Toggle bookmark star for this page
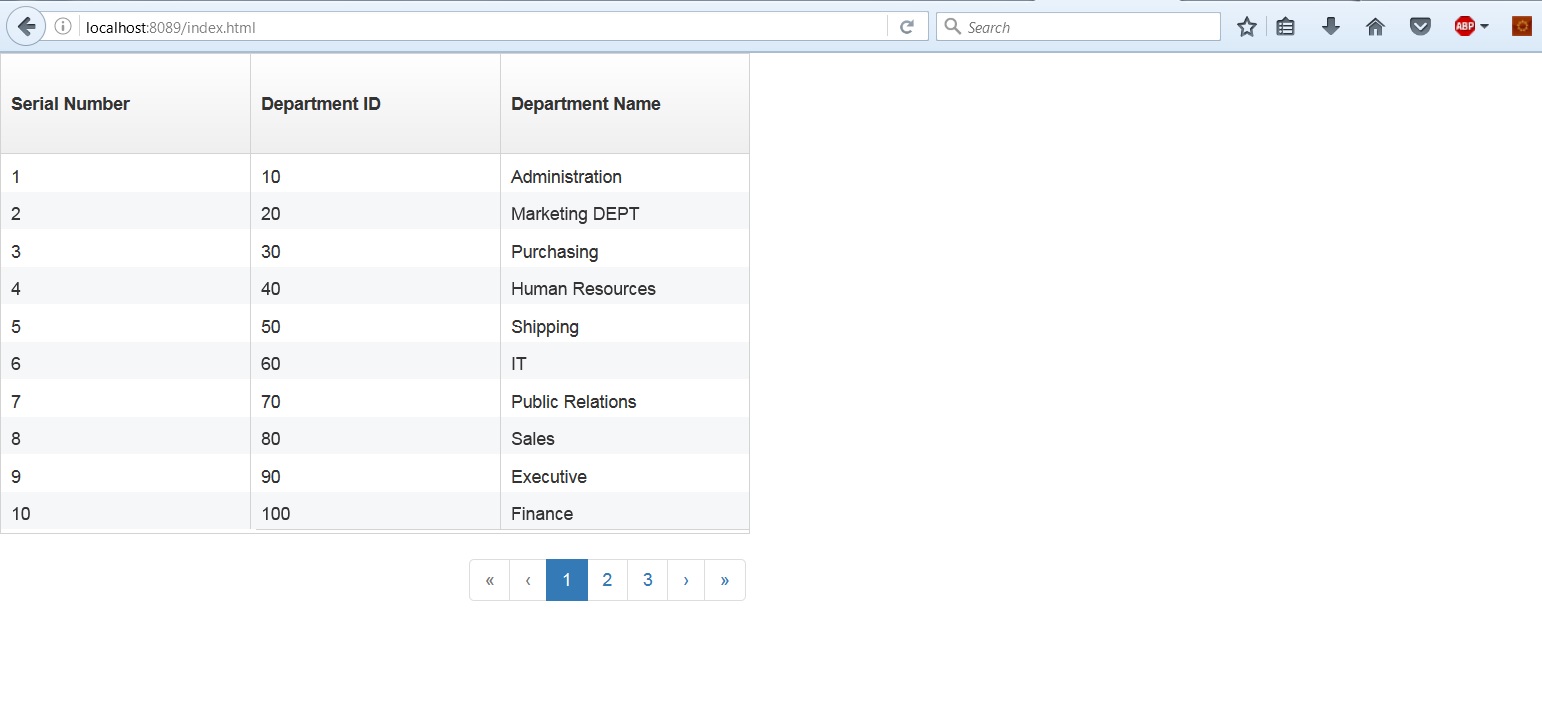The height and width of the screenshot is (714, 1542). 1246,26
